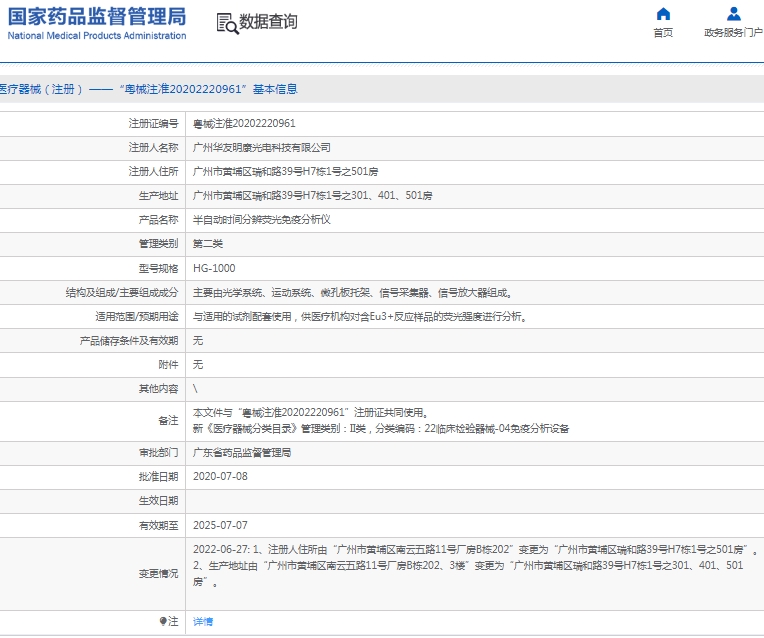Select expiry date 2025-07-07
This screenshot has width=764, height=638.
click(220, 525)
